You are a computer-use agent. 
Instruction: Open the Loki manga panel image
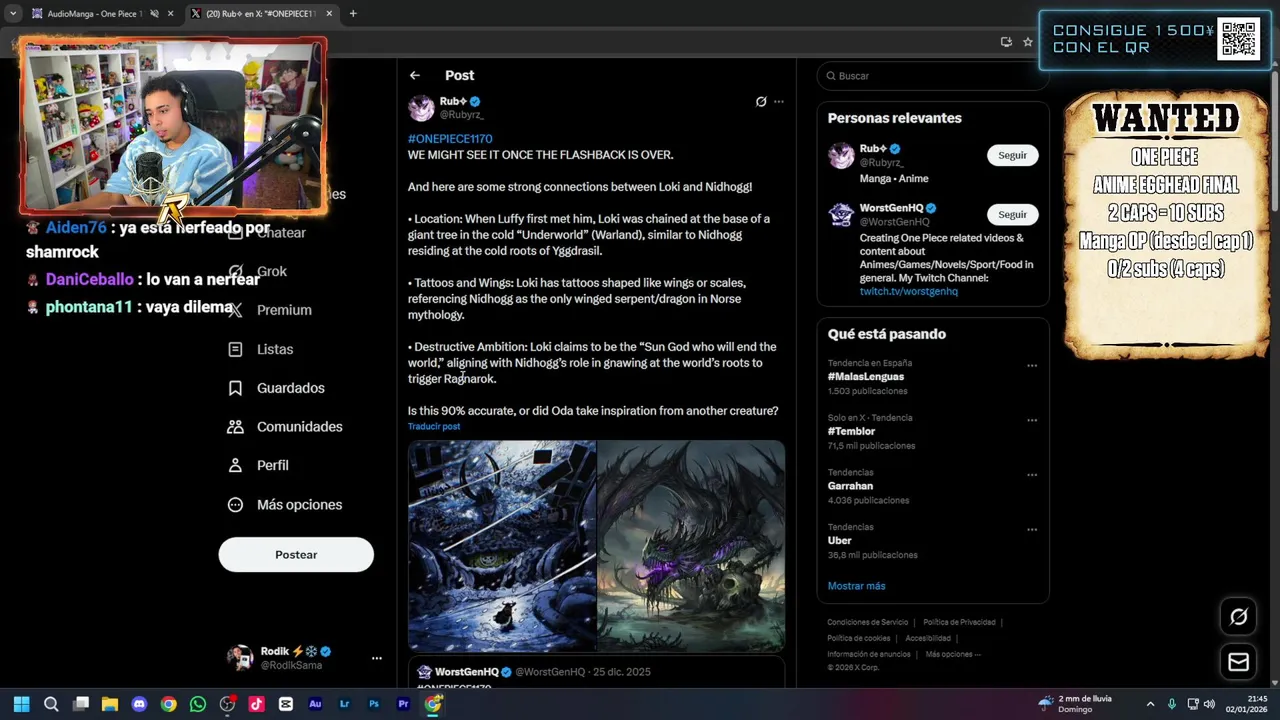502,546
